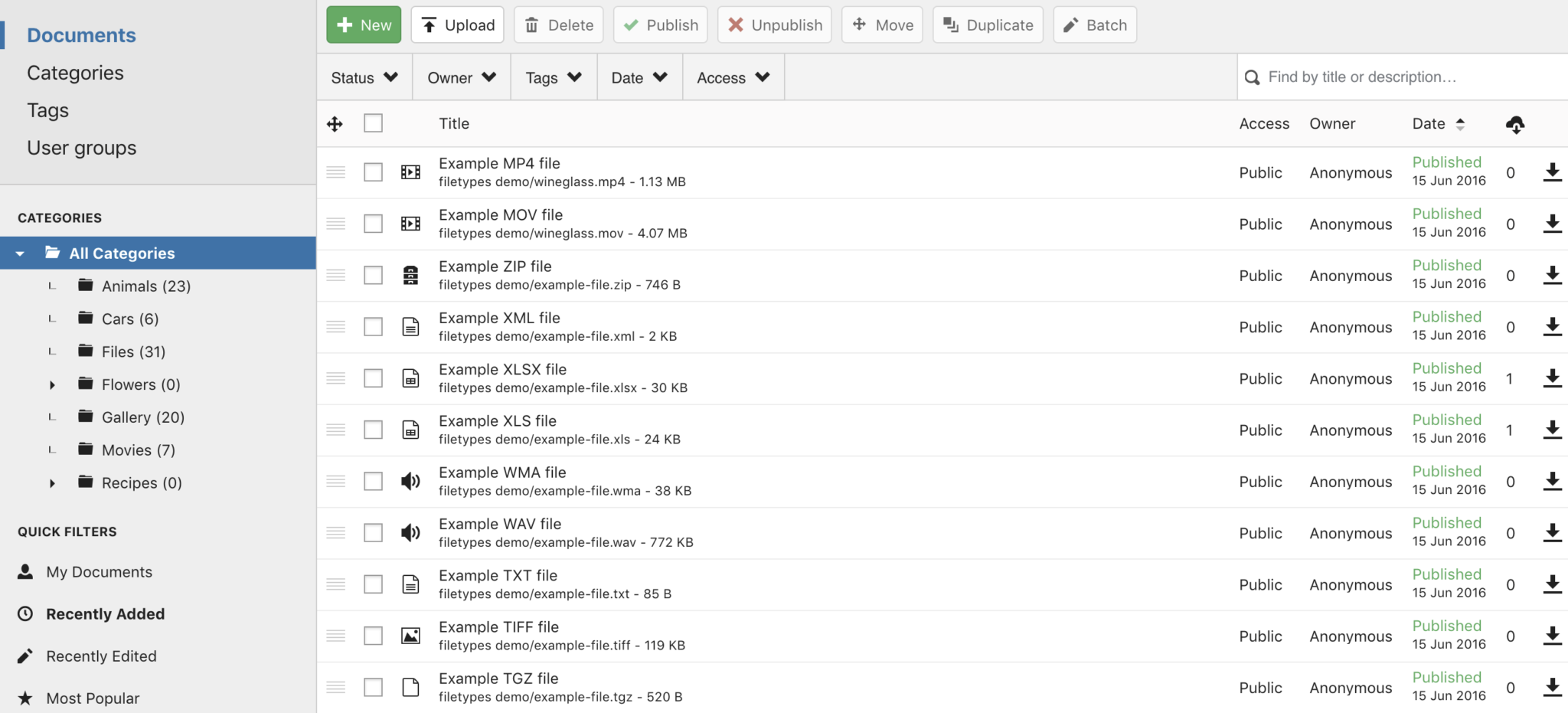The image size is (1568, 713).
Task: Click audio icon of Example WMA file
Action: 410,481
